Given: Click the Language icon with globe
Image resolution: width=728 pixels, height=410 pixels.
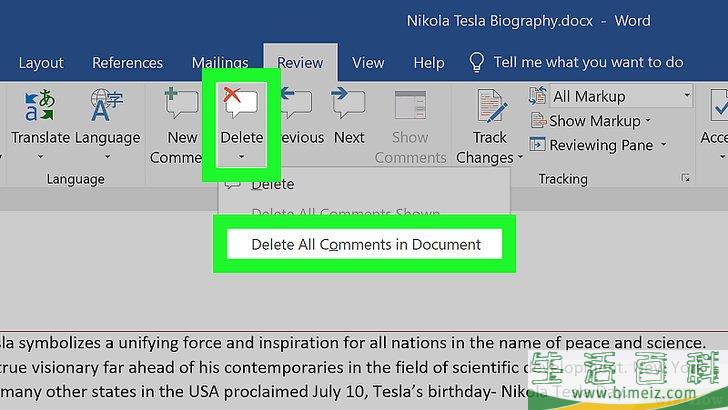Looking at the screenshot, I should tap(107, 104).
